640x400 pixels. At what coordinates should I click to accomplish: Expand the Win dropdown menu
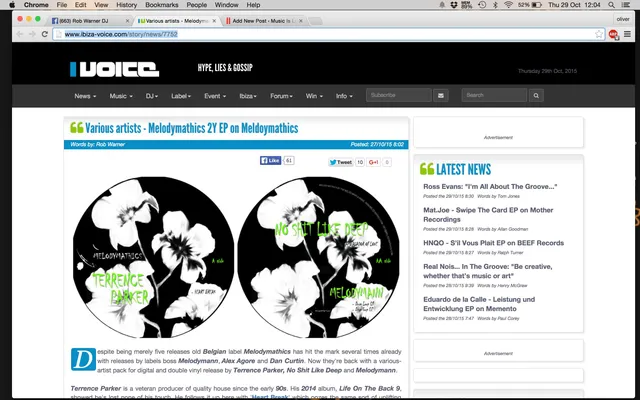click(x=314, y=96)
